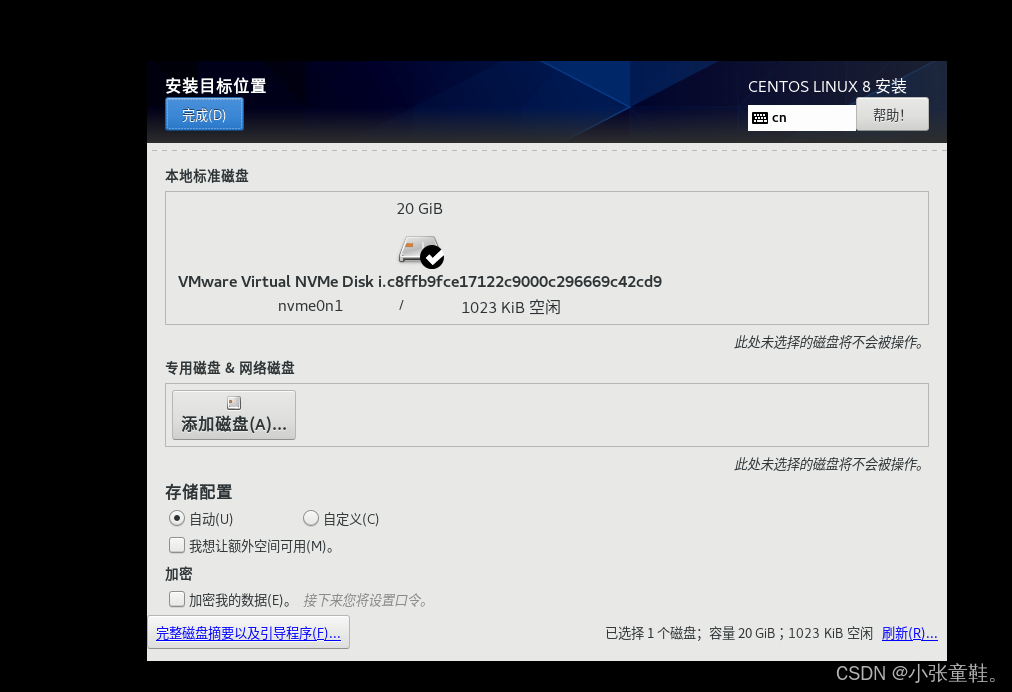The image size is (1012, 692).
Task: Click the 专用磁盘 & 网络磁盘 section header
Action: click(x=232, y=368)
